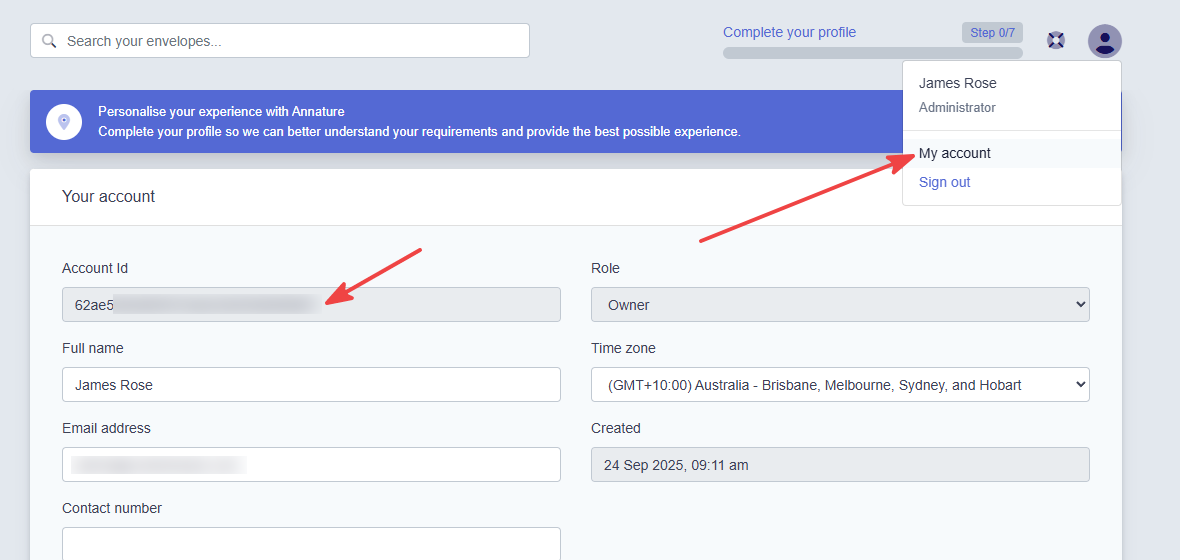Focus the Search your envelopes field
Viewport: 1180px width, 560px height.
click(280, 41)
